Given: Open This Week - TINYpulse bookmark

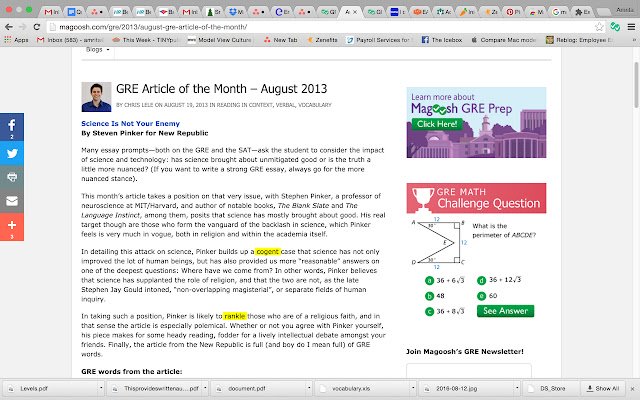Looking at the screenshot, I should [144, 40].
